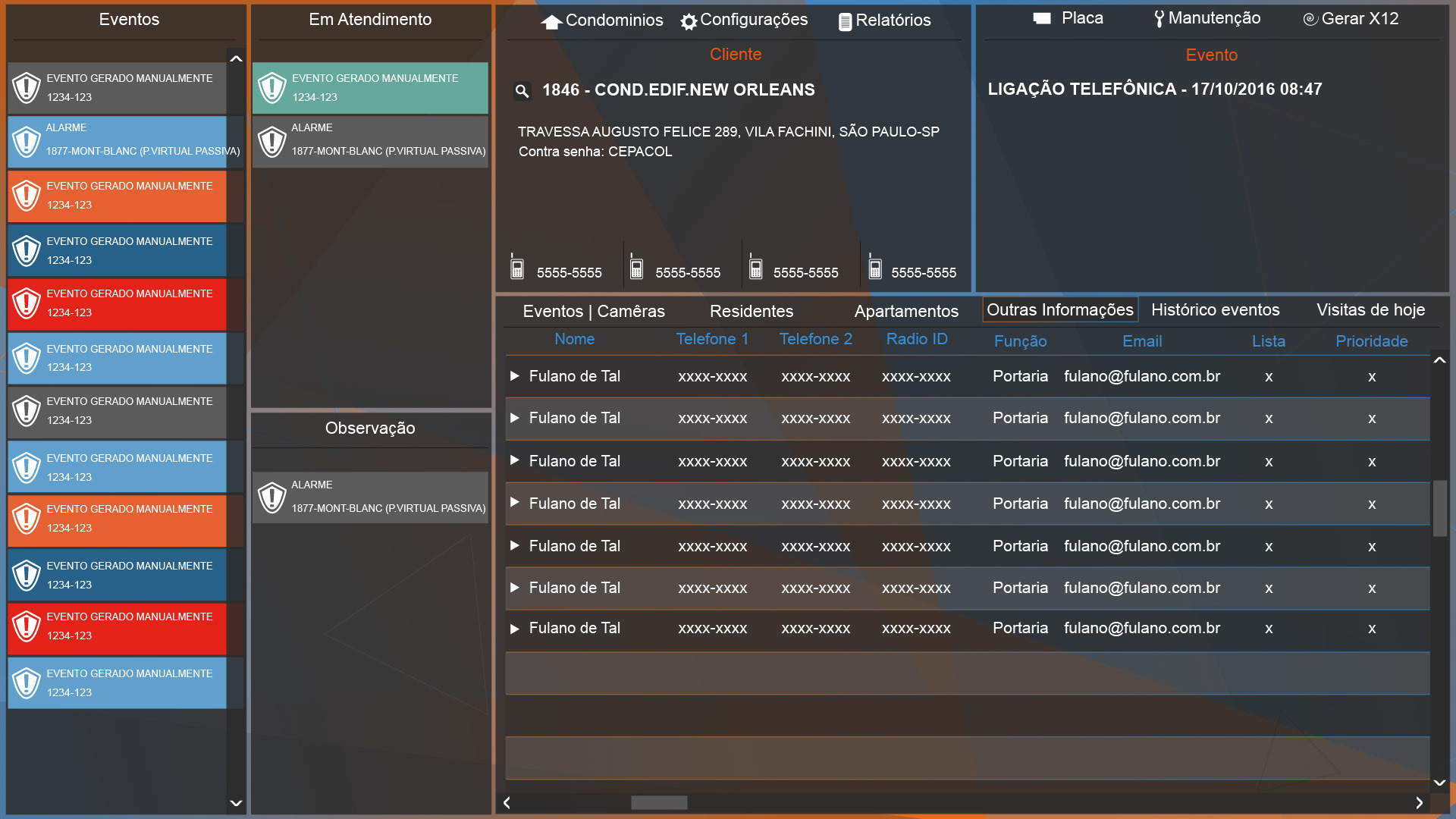The height and width of the screenshot is (819, 1456).
Task: Select green event in Em Atendimento panel
Action: click(370, 88)
